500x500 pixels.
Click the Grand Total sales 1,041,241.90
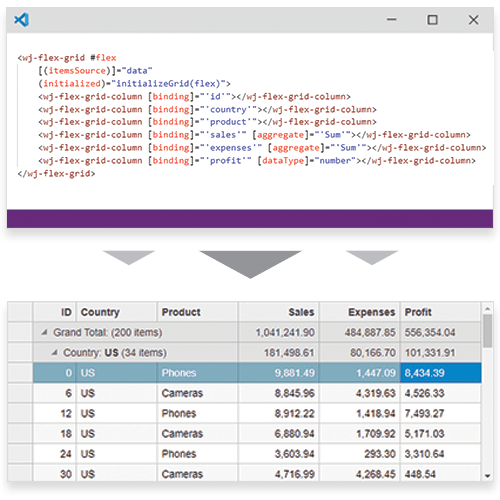pyautogui.click(x=278, y=332)
